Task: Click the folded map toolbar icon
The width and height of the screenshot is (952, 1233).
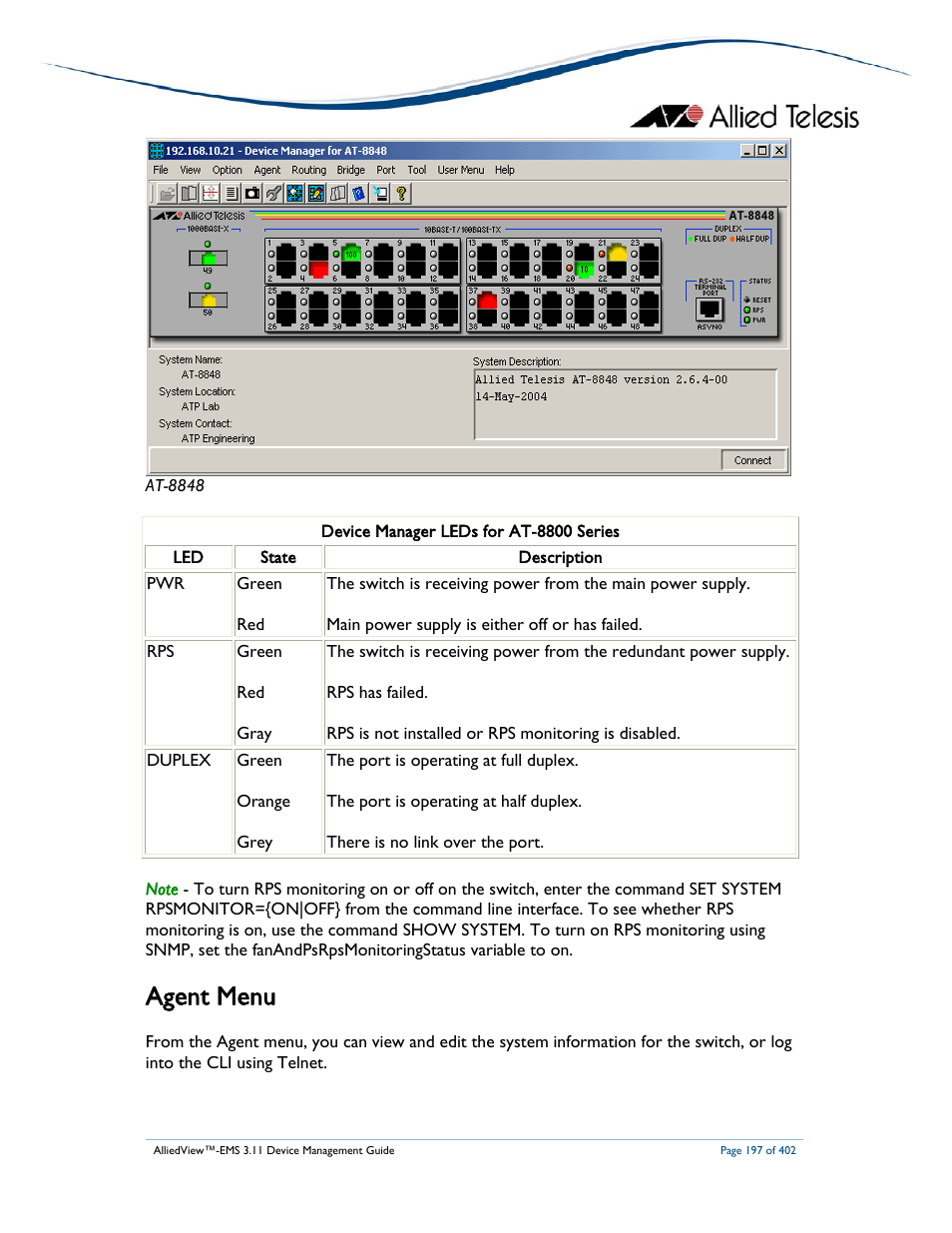Action: 337,194
